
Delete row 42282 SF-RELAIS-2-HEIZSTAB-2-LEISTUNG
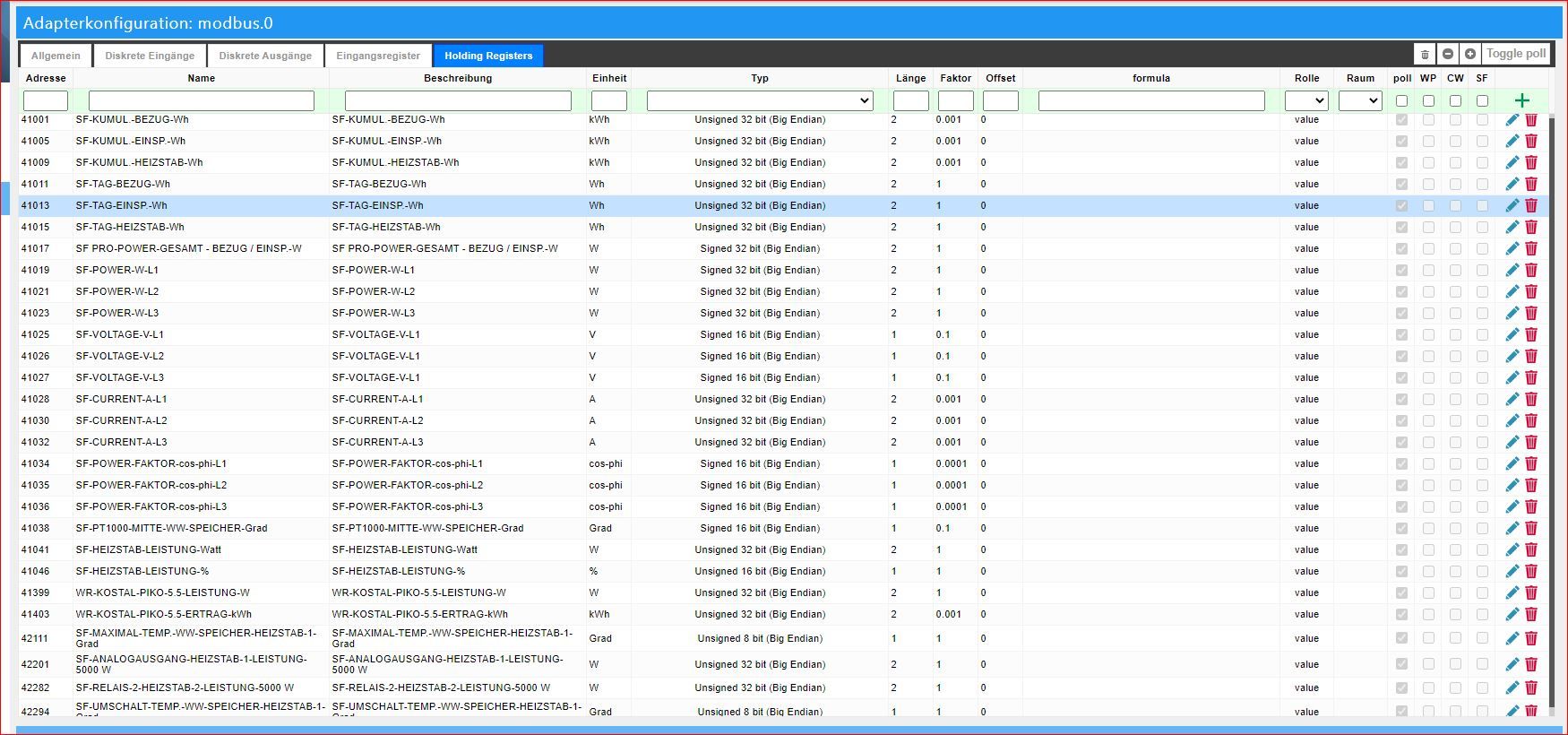[x=1531, y=687]
